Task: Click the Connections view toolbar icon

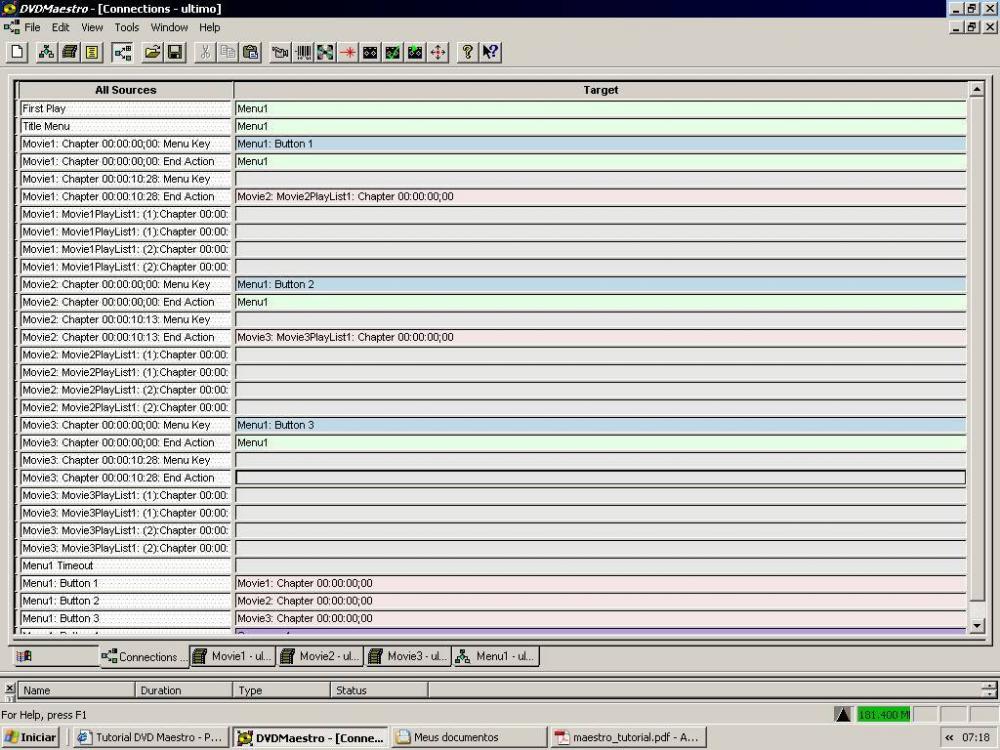Action: pos(122,52)
